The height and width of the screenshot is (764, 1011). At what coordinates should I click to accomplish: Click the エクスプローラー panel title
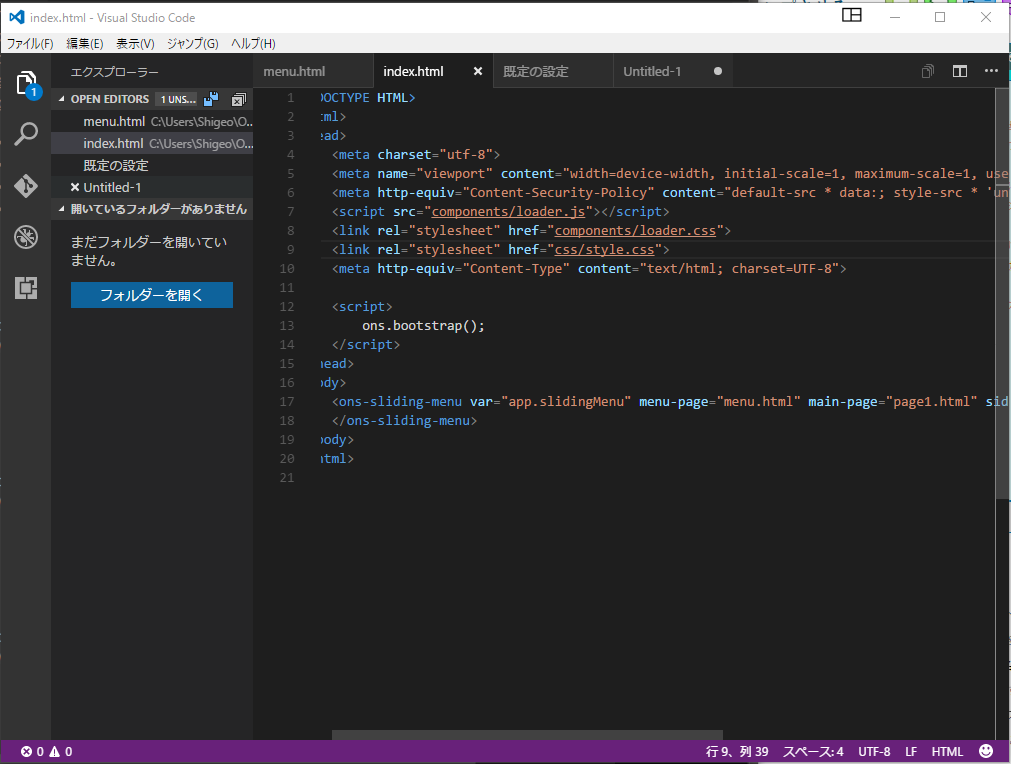click(x=114, y=72)
